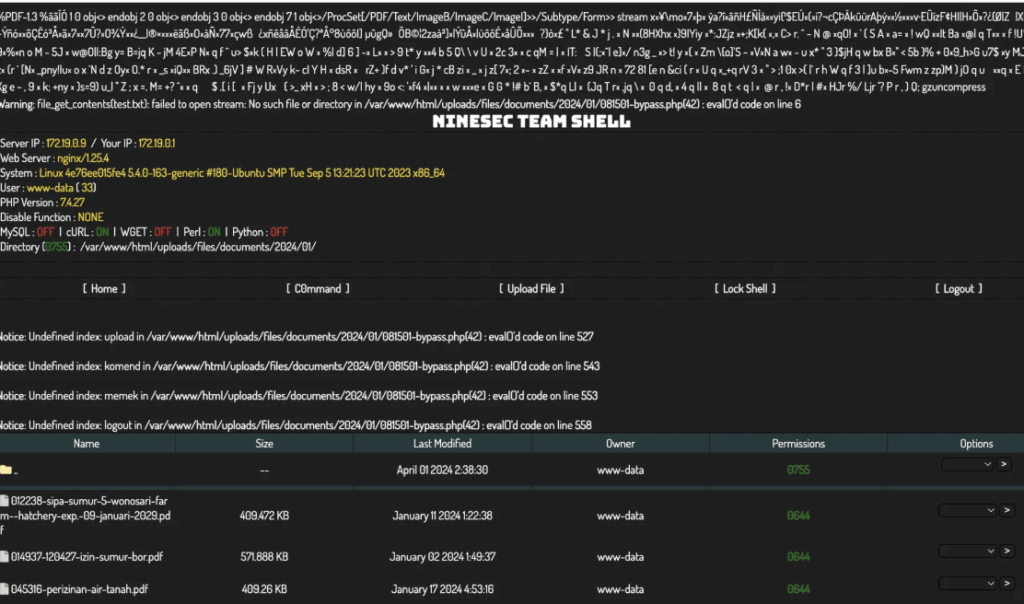1024x604 pixels.
Task: Click the Python OFF status
Action: [x=279, y=232]
